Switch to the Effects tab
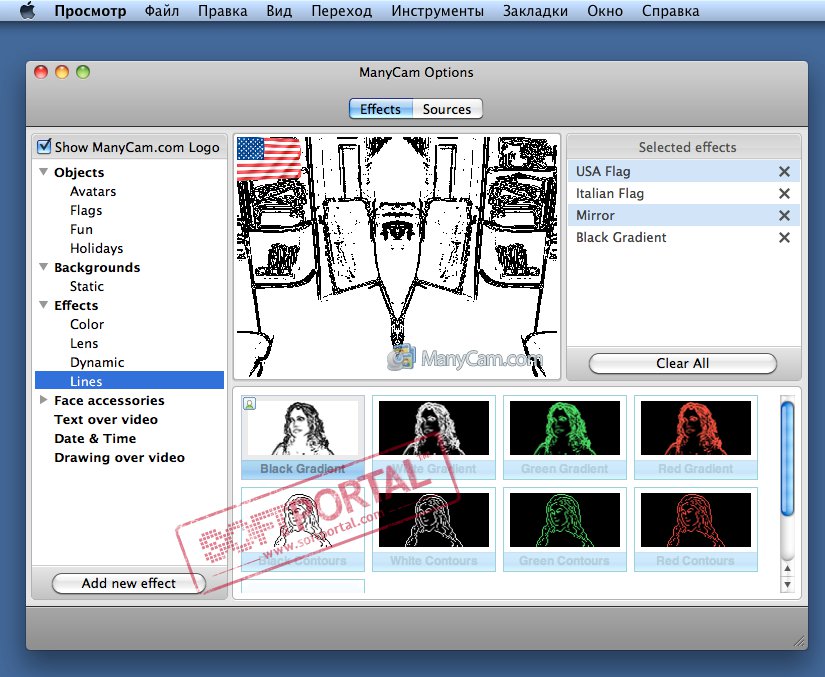Image resolution: width=825 pixels, height=677 pixels. 380,109
